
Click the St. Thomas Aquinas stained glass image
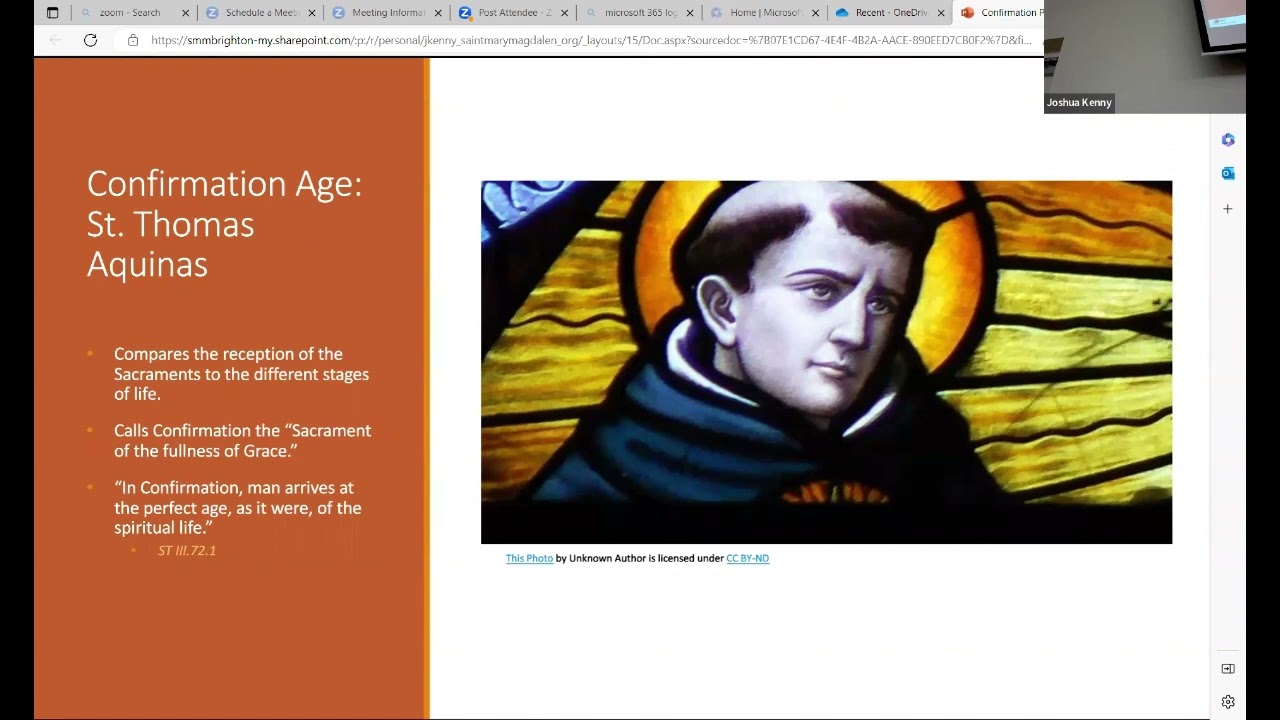[x=826, y=362]
